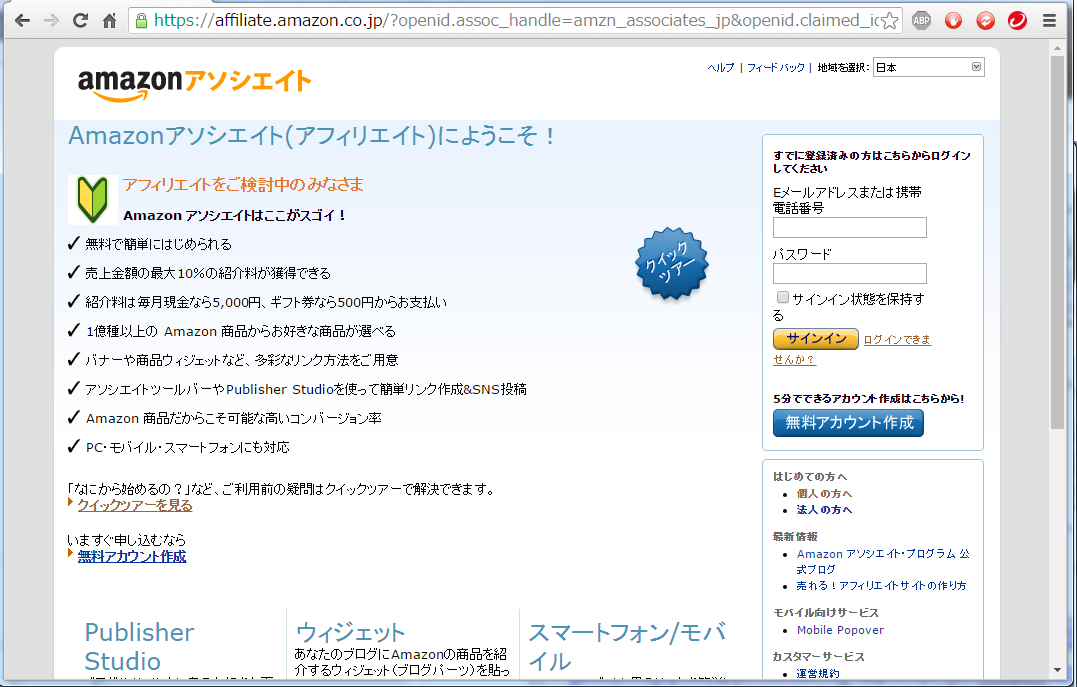Click the green and yellow beginner mark icon
The height and width of the screenshot is (687, 1077).
coord(93,199)
